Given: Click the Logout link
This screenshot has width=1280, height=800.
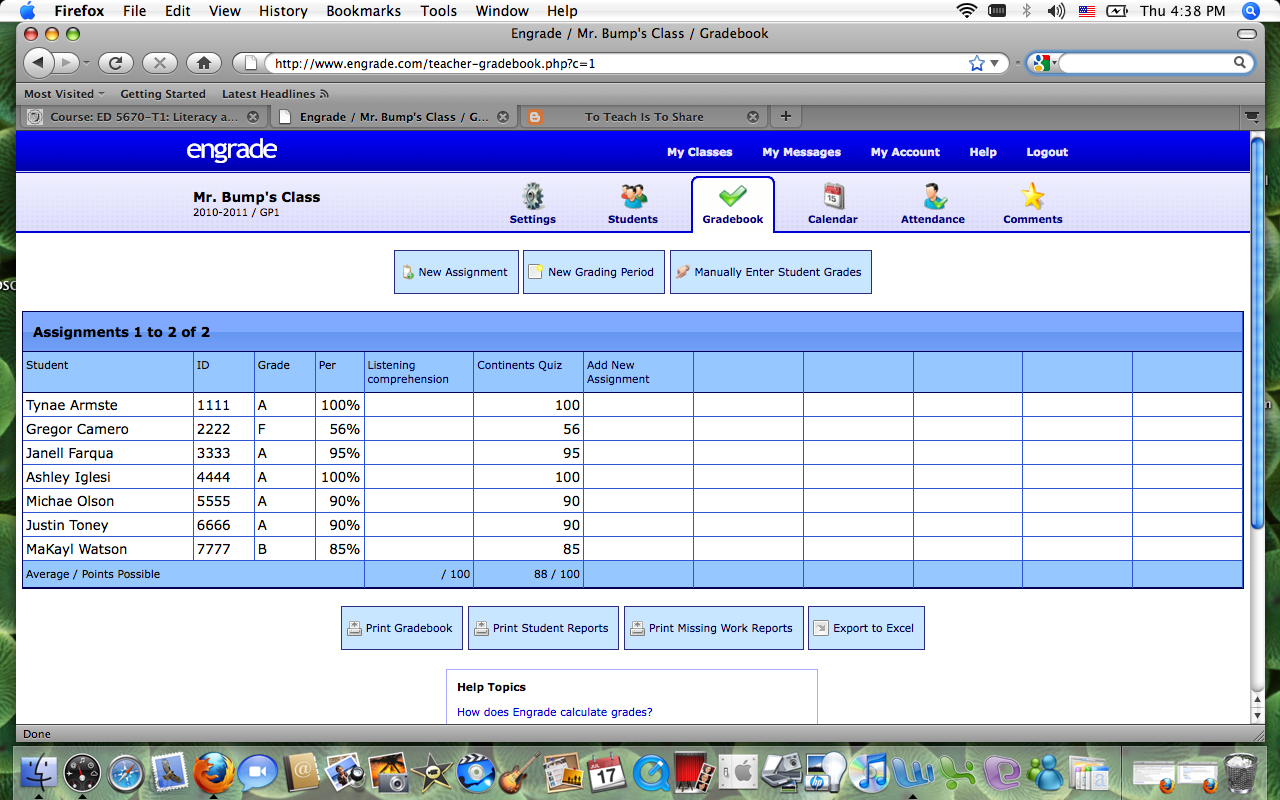Looking at the screenshot, I should pos(1047,152).
